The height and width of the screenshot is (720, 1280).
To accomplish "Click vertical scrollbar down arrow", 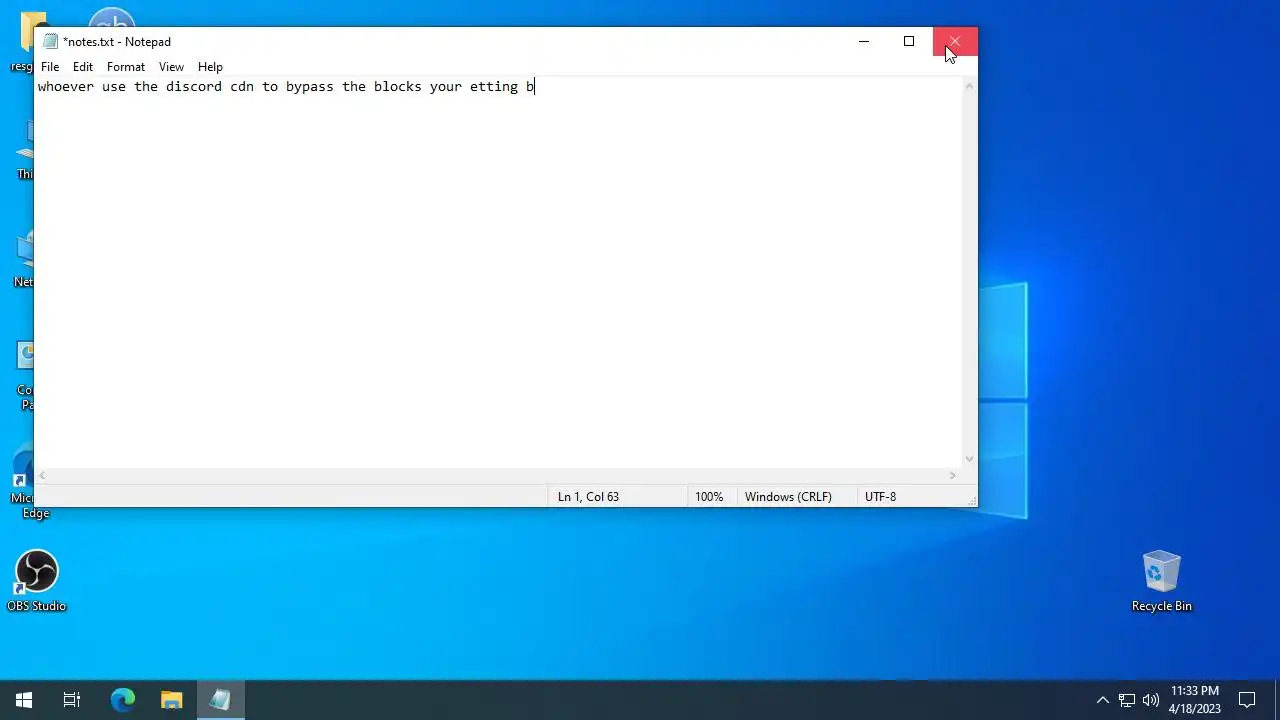I will 969,459.
